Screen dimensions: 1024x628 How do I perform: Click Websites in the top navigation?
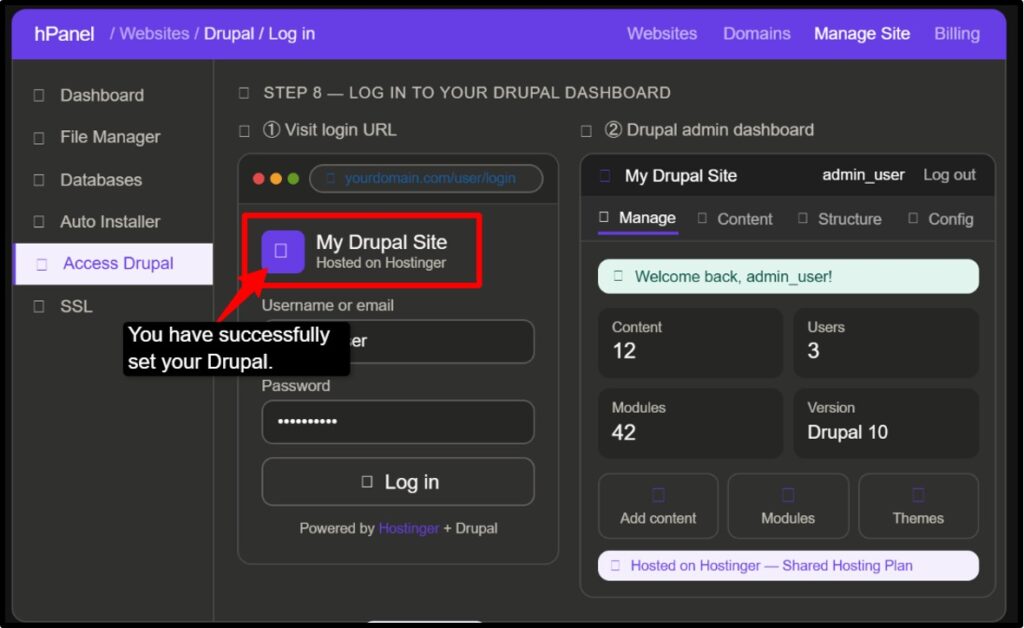[x=662, y=33]
